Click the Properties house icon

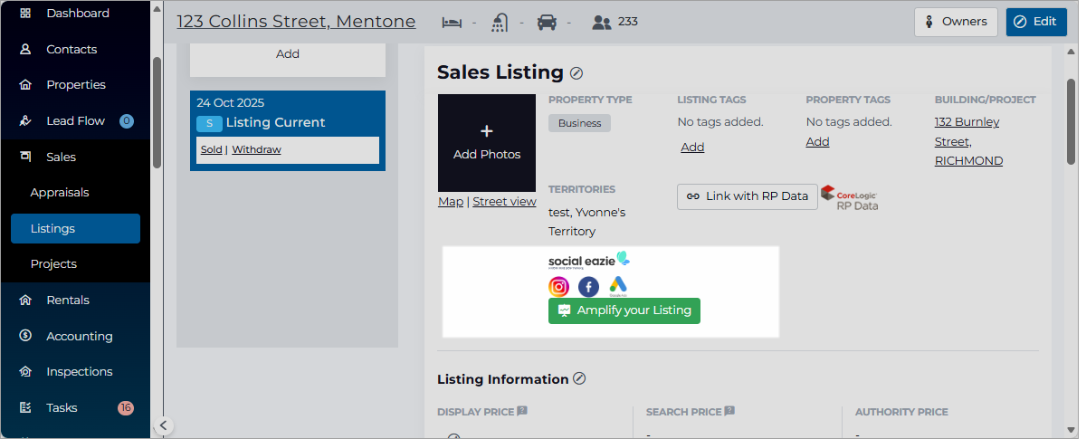25,85
